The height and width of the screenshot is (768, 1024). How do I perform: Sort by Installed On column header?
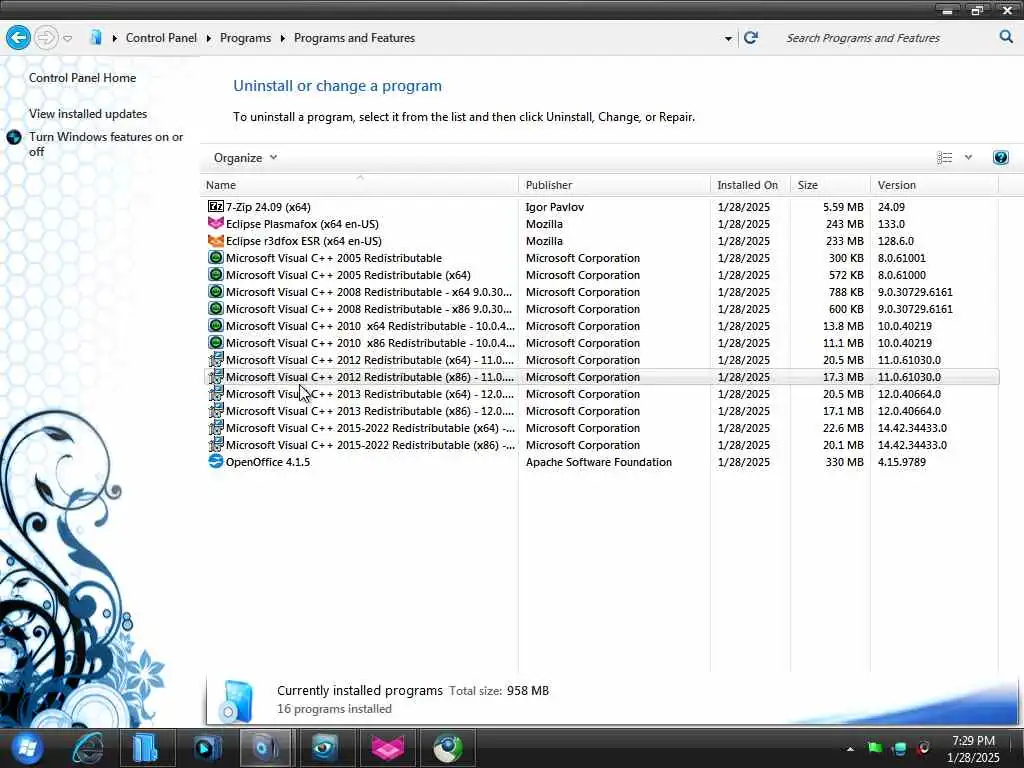pos(750,185)
